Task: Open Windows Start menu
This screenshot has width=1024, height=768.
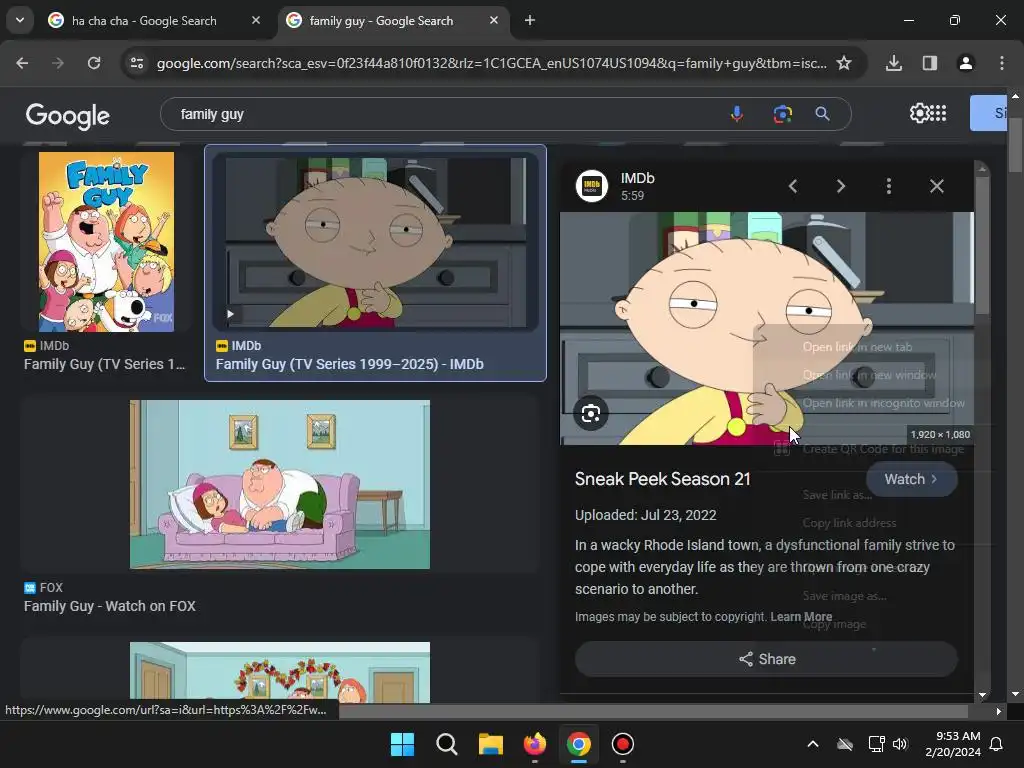Action: point(402,744)
